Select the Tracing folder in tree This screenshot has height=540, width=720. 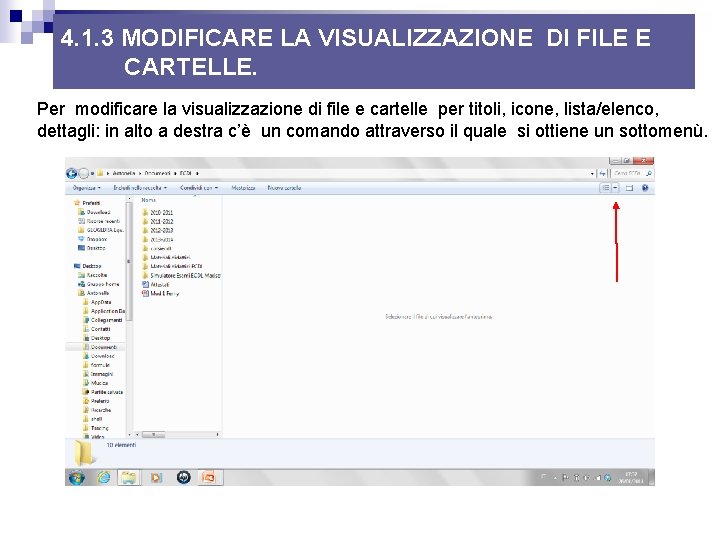coord(96,428)
